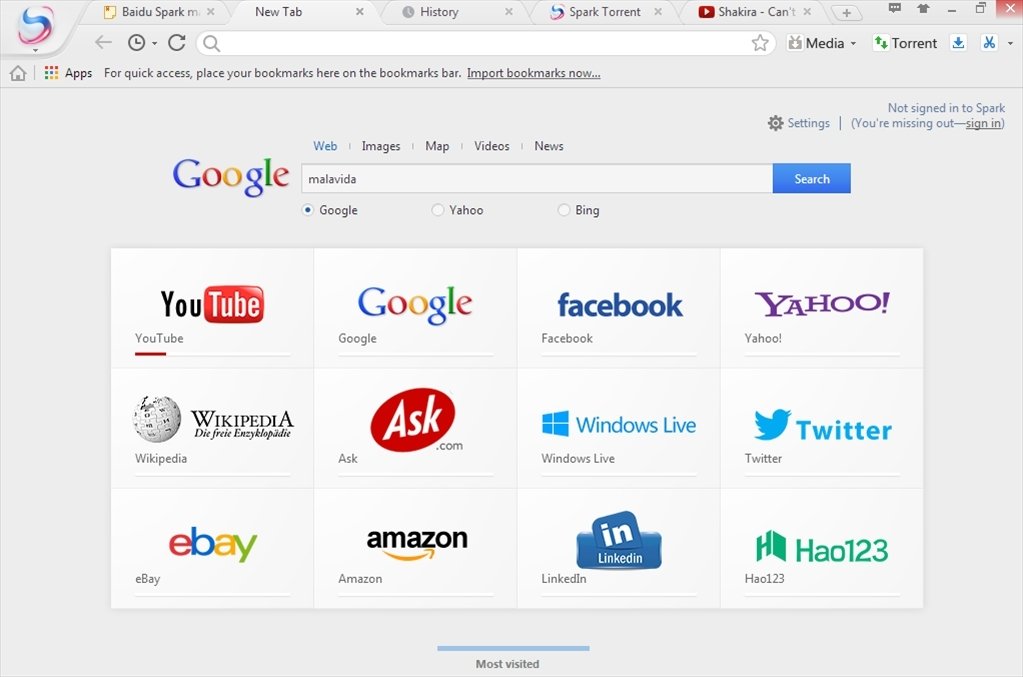Reload the page with the refresh icon

click(x=177, y=43)
